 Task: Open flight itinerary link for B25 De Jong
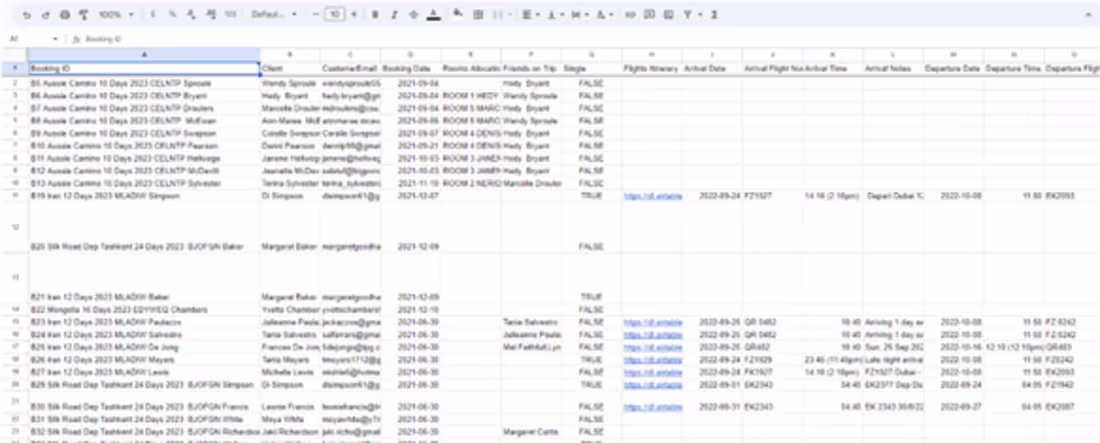coord(652,347)
